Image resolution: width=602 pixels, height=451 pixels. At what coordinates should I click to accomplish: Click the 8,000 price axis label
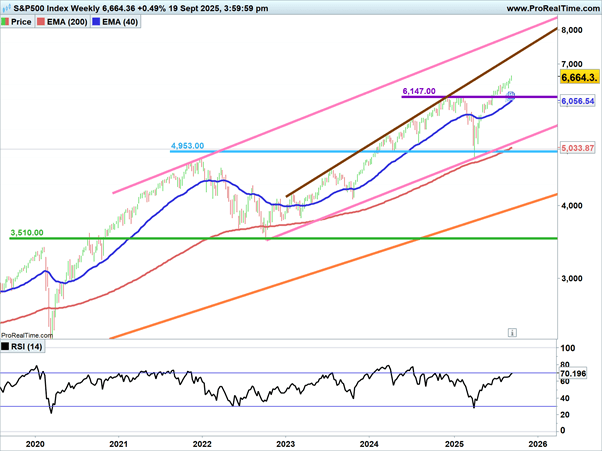tap(572, 30)
